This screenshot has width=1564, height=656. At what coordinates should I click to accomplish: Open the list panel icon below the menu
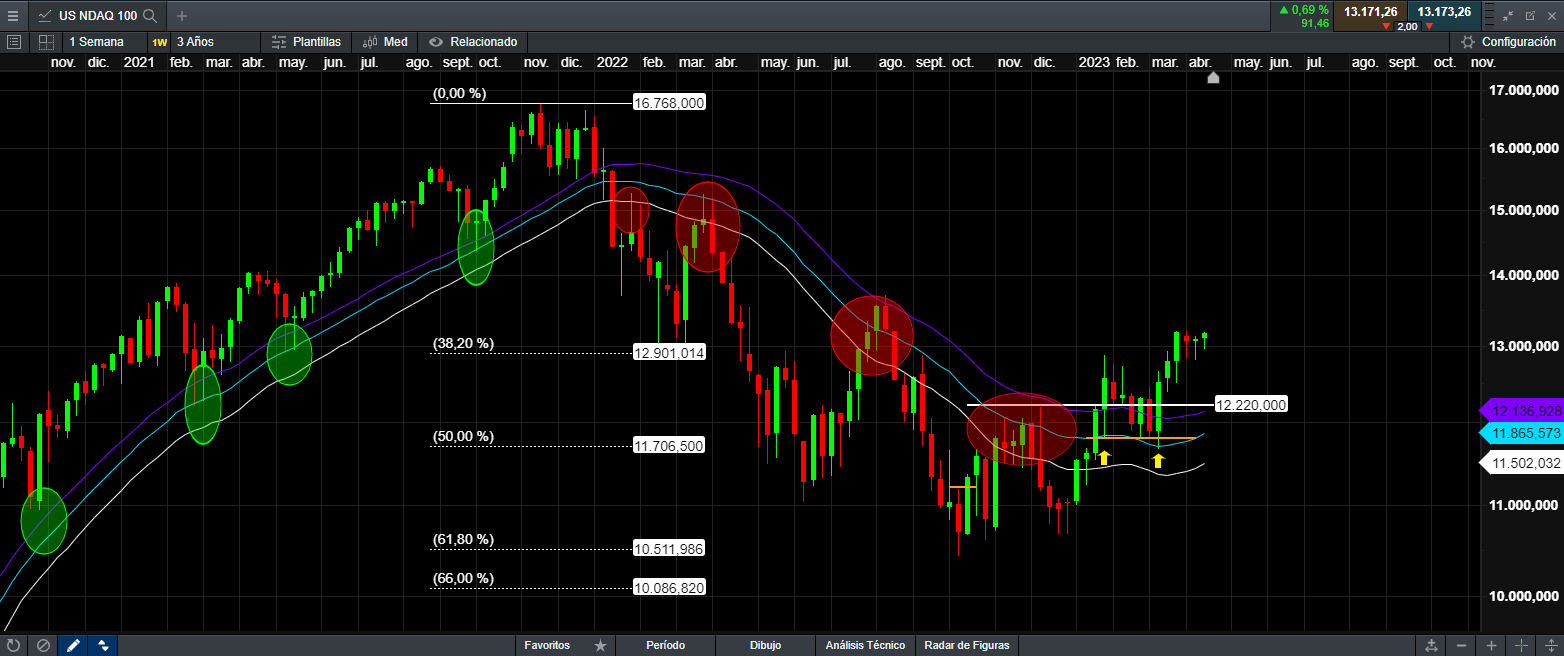click(14, 42)
